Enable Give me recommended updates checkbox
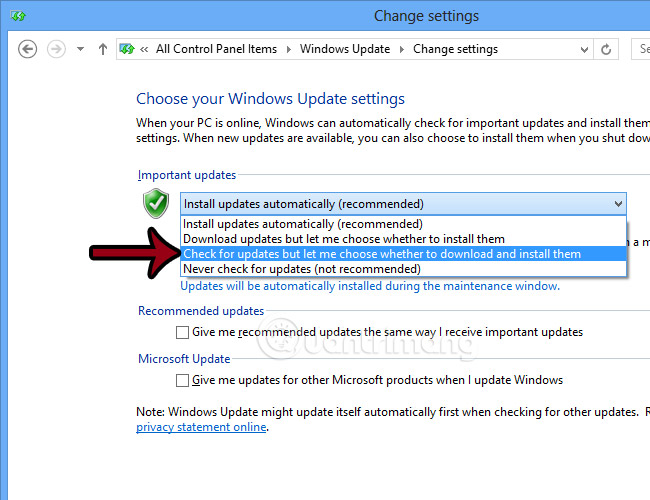The width and height of the screenshot is (650, 500). 182,333
